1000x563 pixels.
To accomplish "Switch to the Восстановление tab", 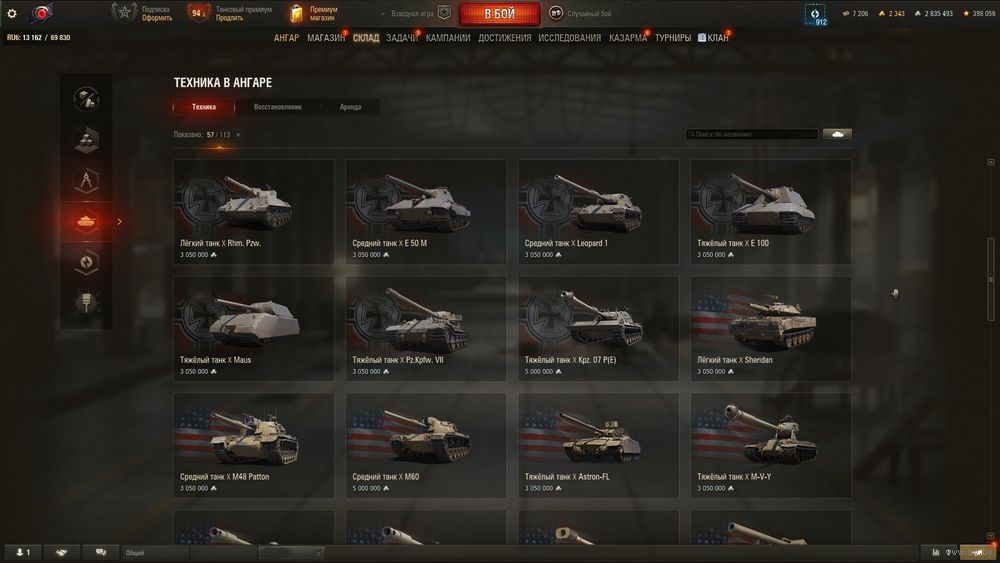I will [x=277, y=107].
